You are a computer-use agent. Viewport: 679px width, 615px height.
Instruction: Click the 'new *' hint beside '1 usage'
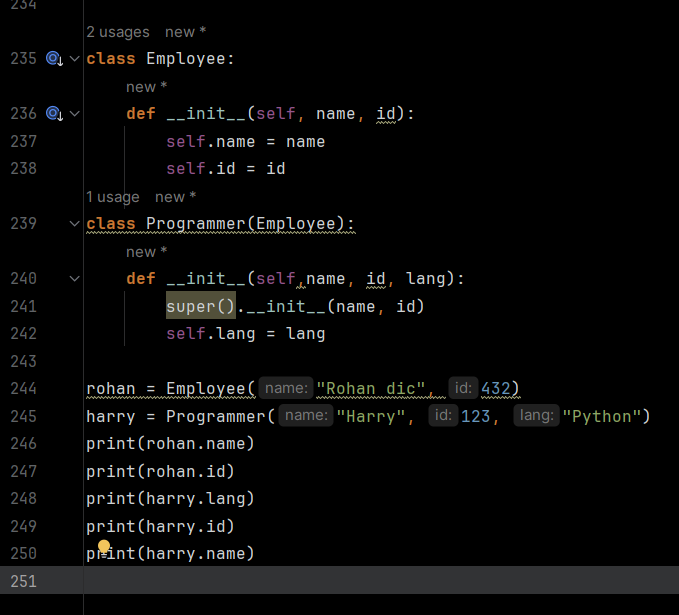click(175, 197)
